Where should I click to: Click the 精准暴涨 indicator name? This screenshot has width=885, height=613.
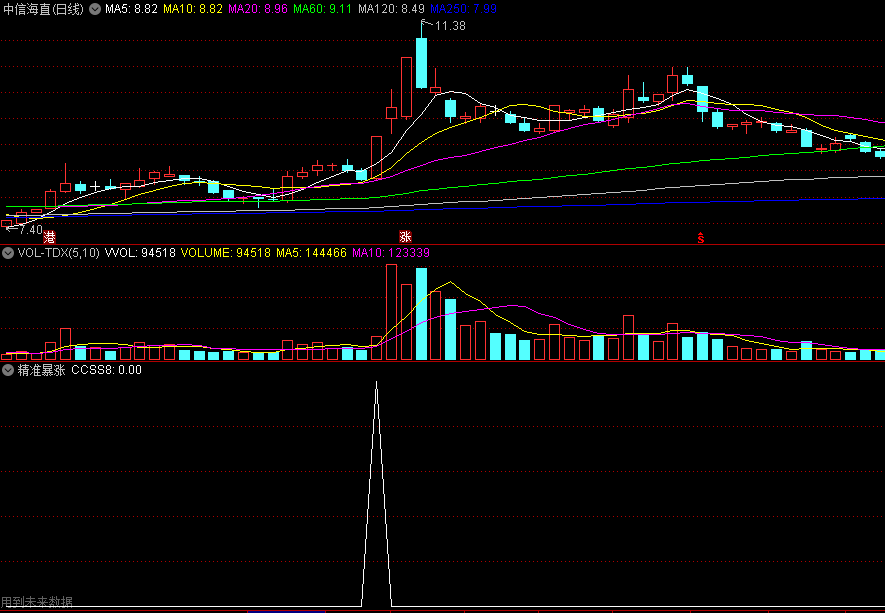click(42, 370)
